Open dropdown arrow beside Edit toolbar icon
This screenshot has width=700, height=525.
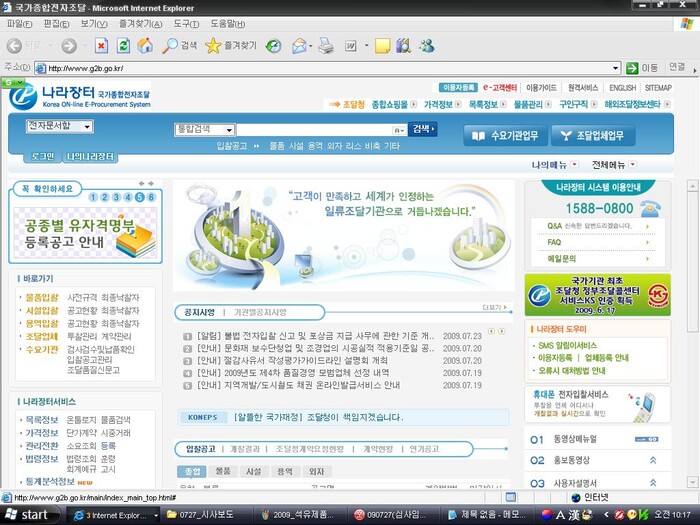[x=367, y=46]
